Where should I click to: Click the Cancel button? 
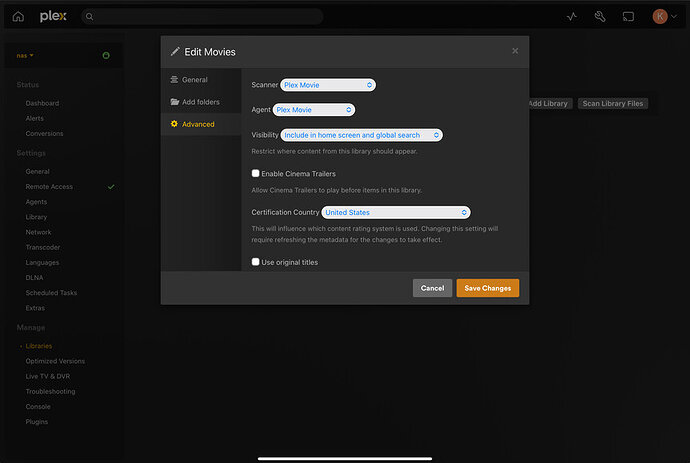point(432,288)
